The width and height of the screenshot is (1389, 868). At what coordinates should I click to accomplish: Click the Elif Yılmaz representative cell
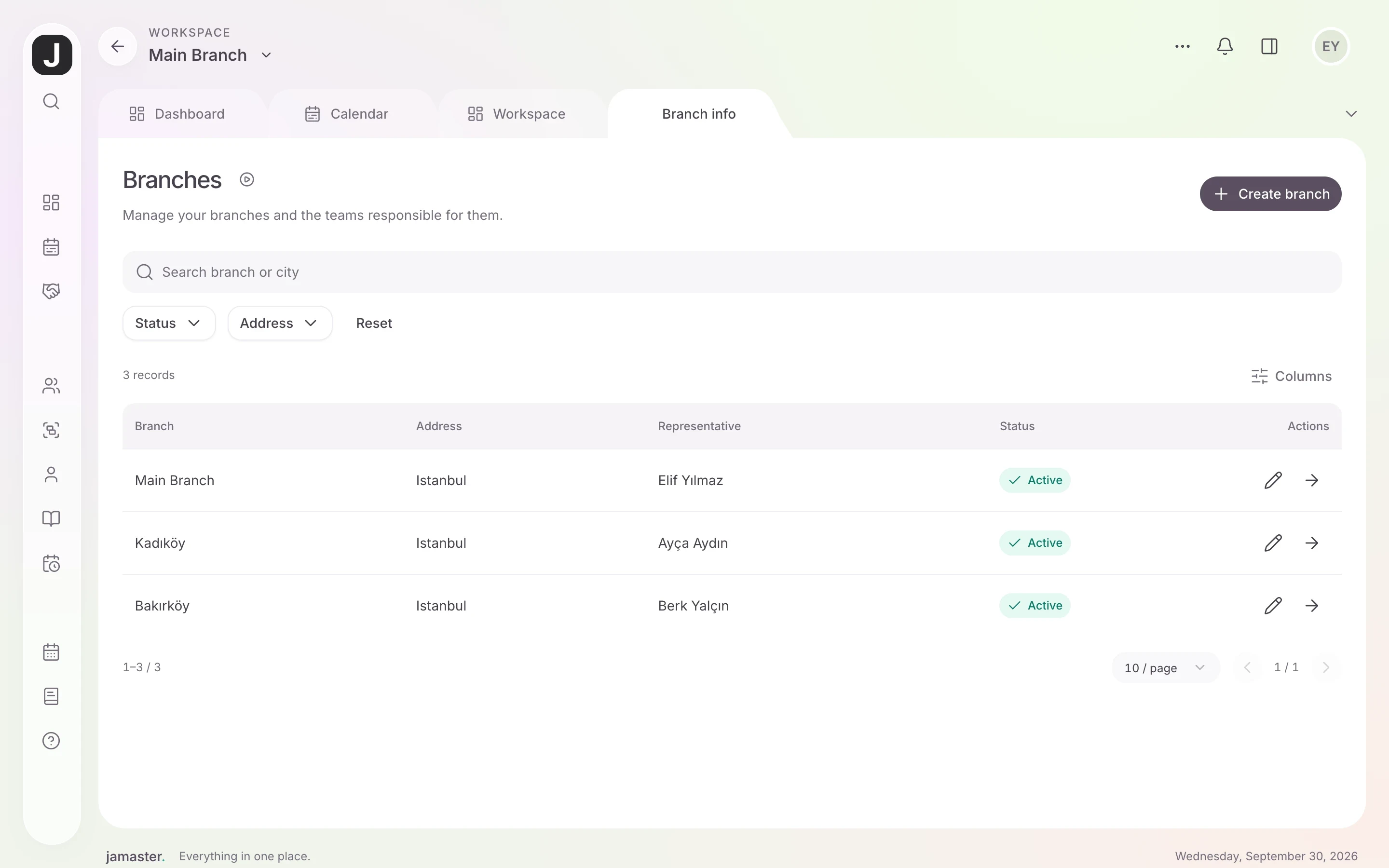point(691,480)
